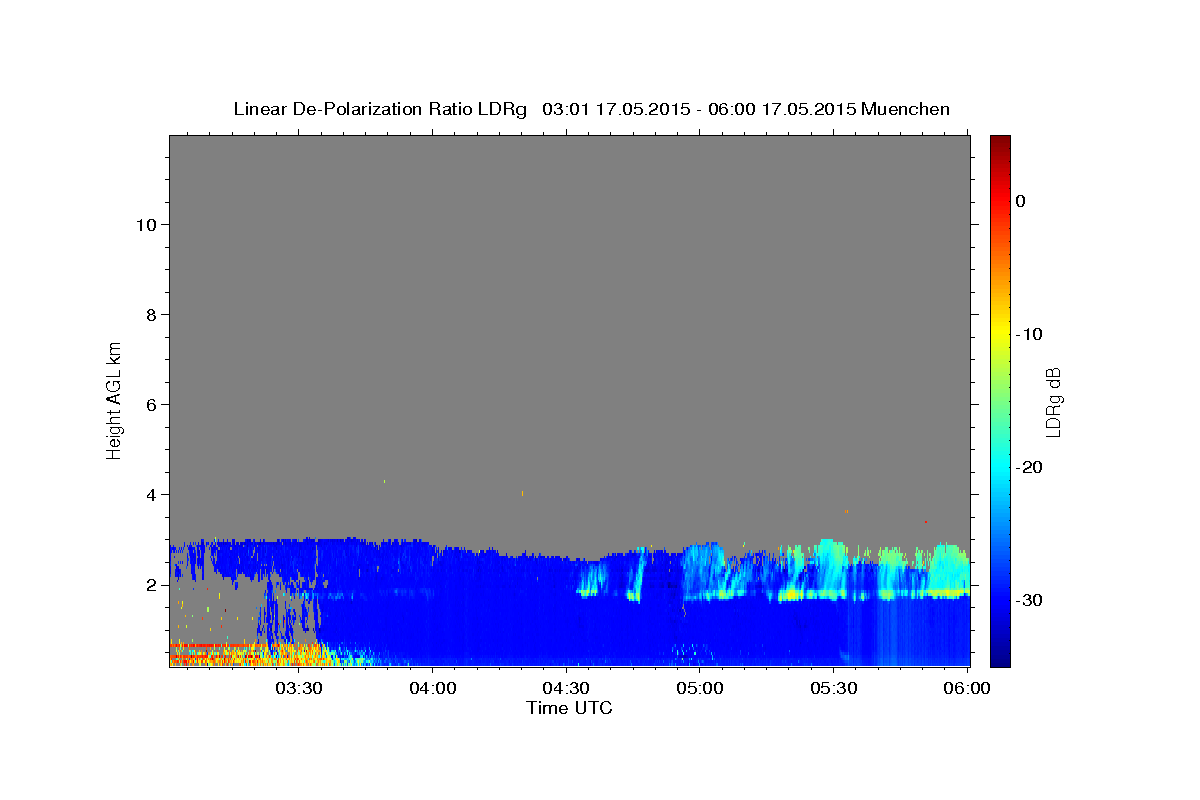Screen dimensions: 1200x800
Task: Click the height tick label 4
Action: (150, 495)
